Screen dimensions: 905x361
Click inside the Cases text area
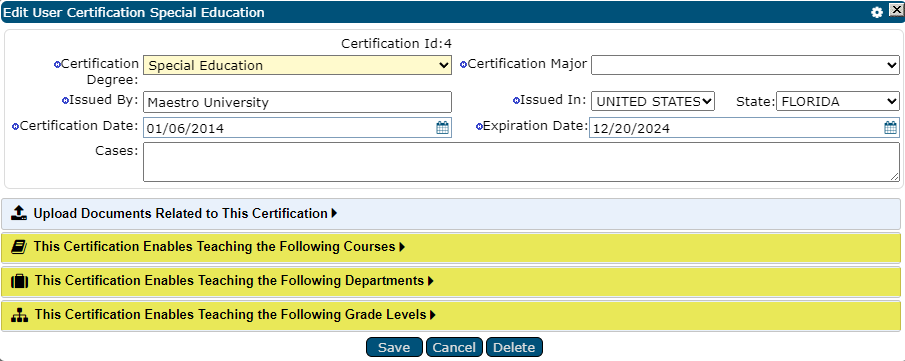521,162
